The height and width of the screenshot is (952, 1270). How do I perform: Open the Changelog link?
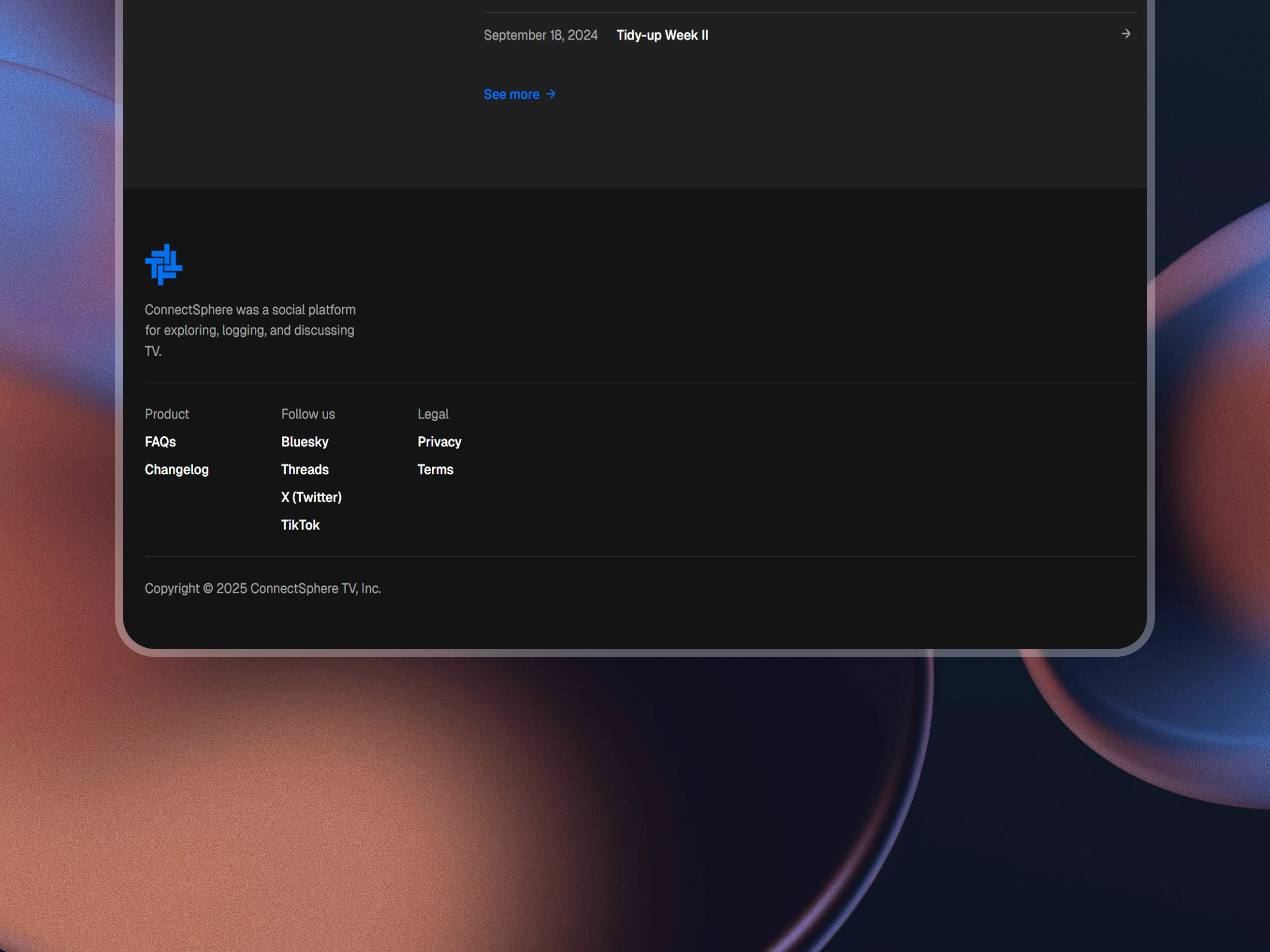click(176, 469)
